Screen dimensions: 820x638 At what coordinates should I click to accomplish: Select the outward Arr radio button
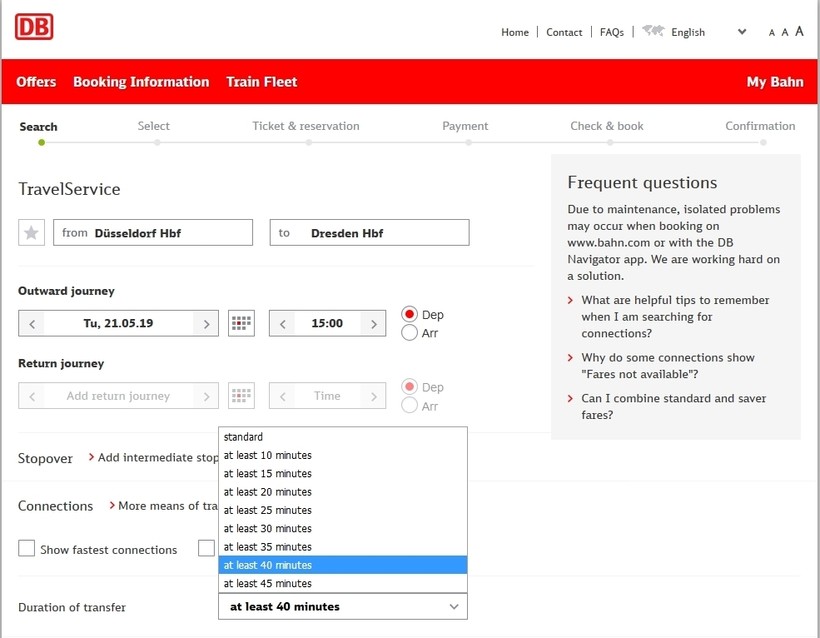(409, 333)
